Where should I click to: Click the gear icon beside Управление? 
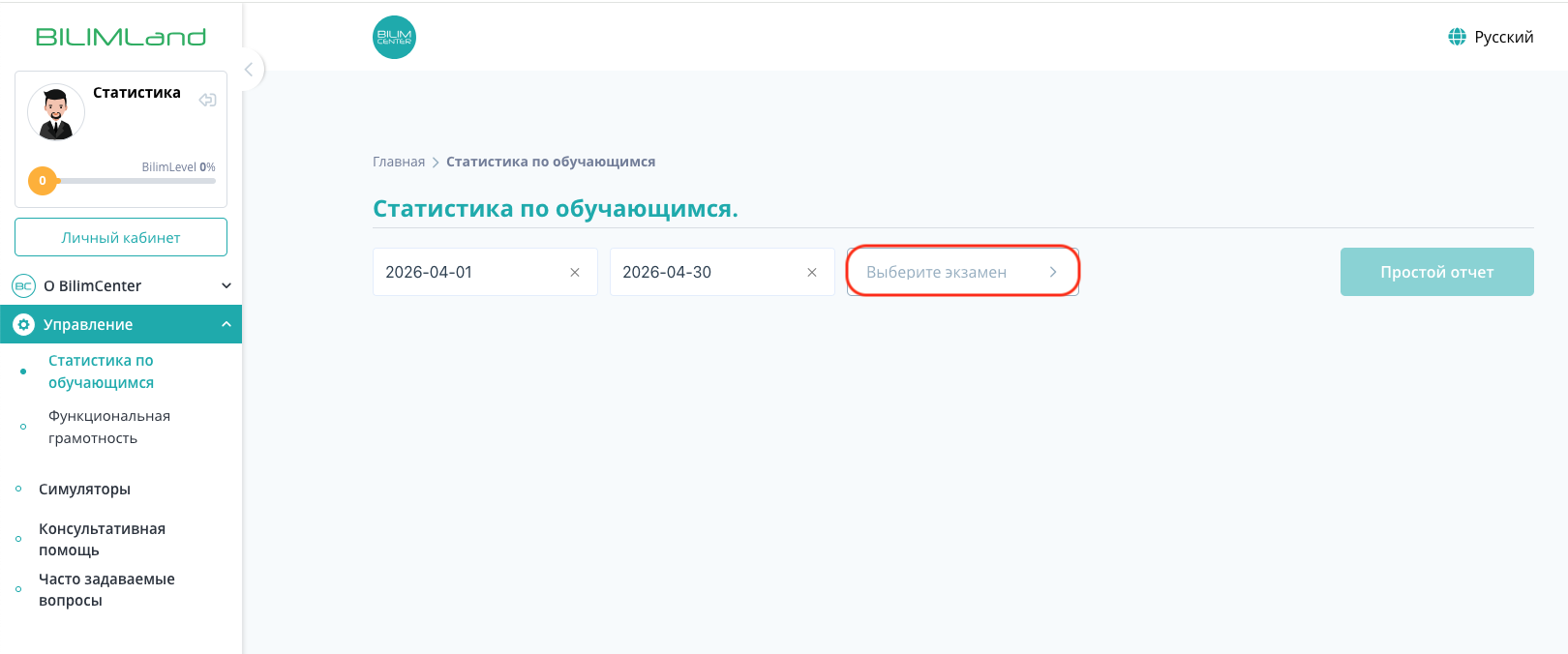click(x=23, y=324)
